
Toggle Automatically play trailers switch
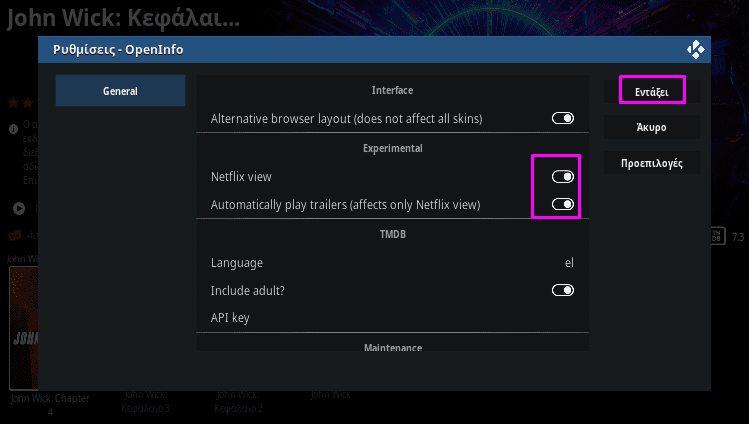[563, 204]
